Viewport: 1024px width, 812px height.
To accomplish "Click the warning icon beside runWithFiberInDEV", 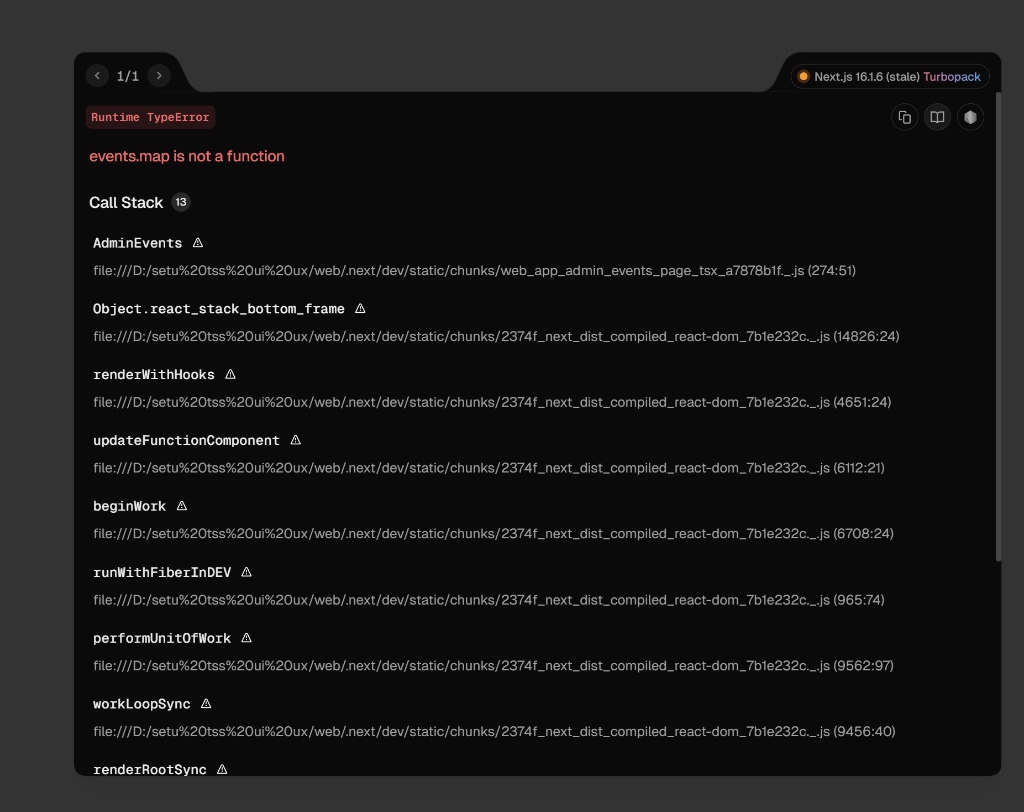I will pyautogui.click(x=246, y=572).
